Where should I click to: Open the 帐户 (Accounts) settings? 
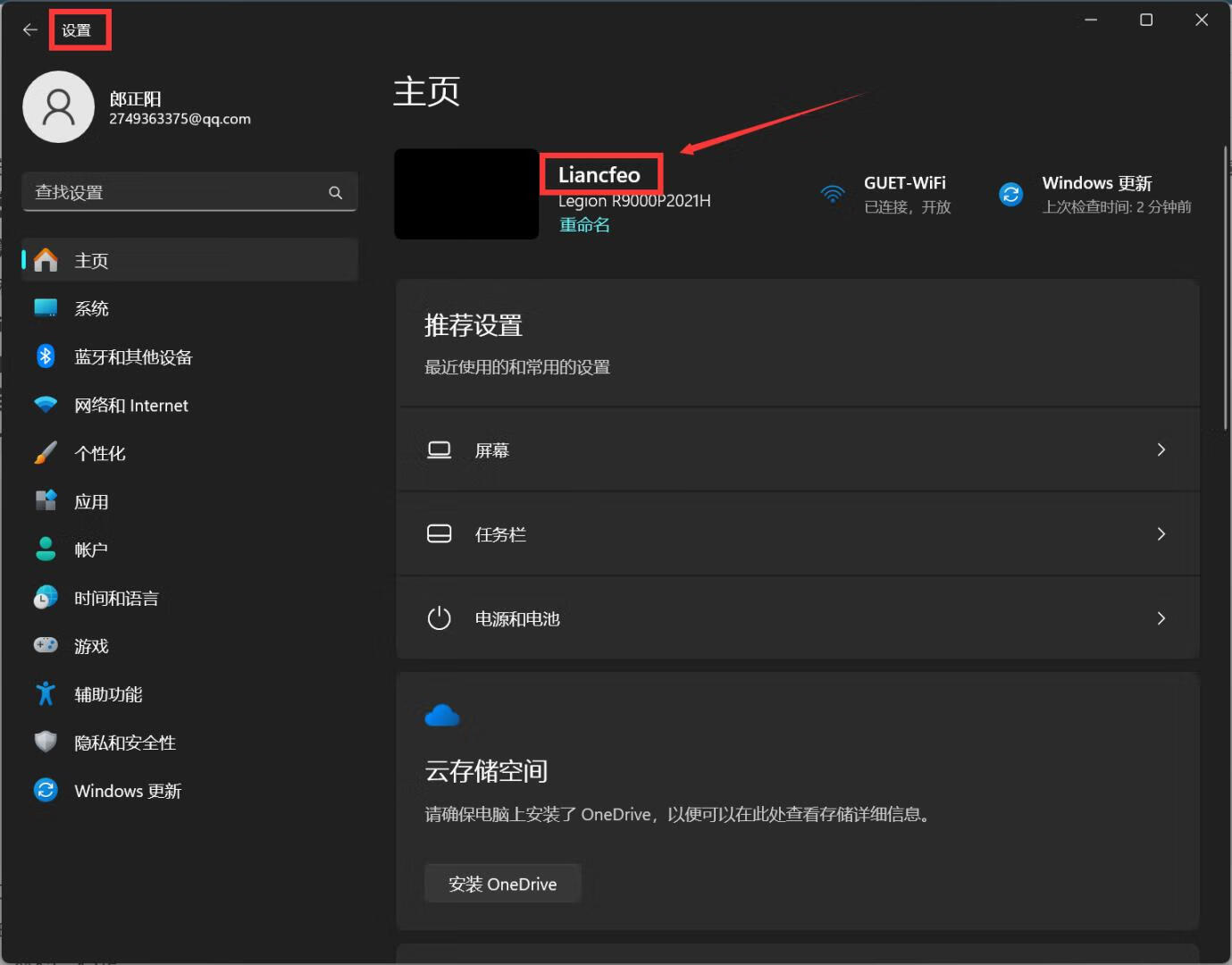[x=90, y=550]
